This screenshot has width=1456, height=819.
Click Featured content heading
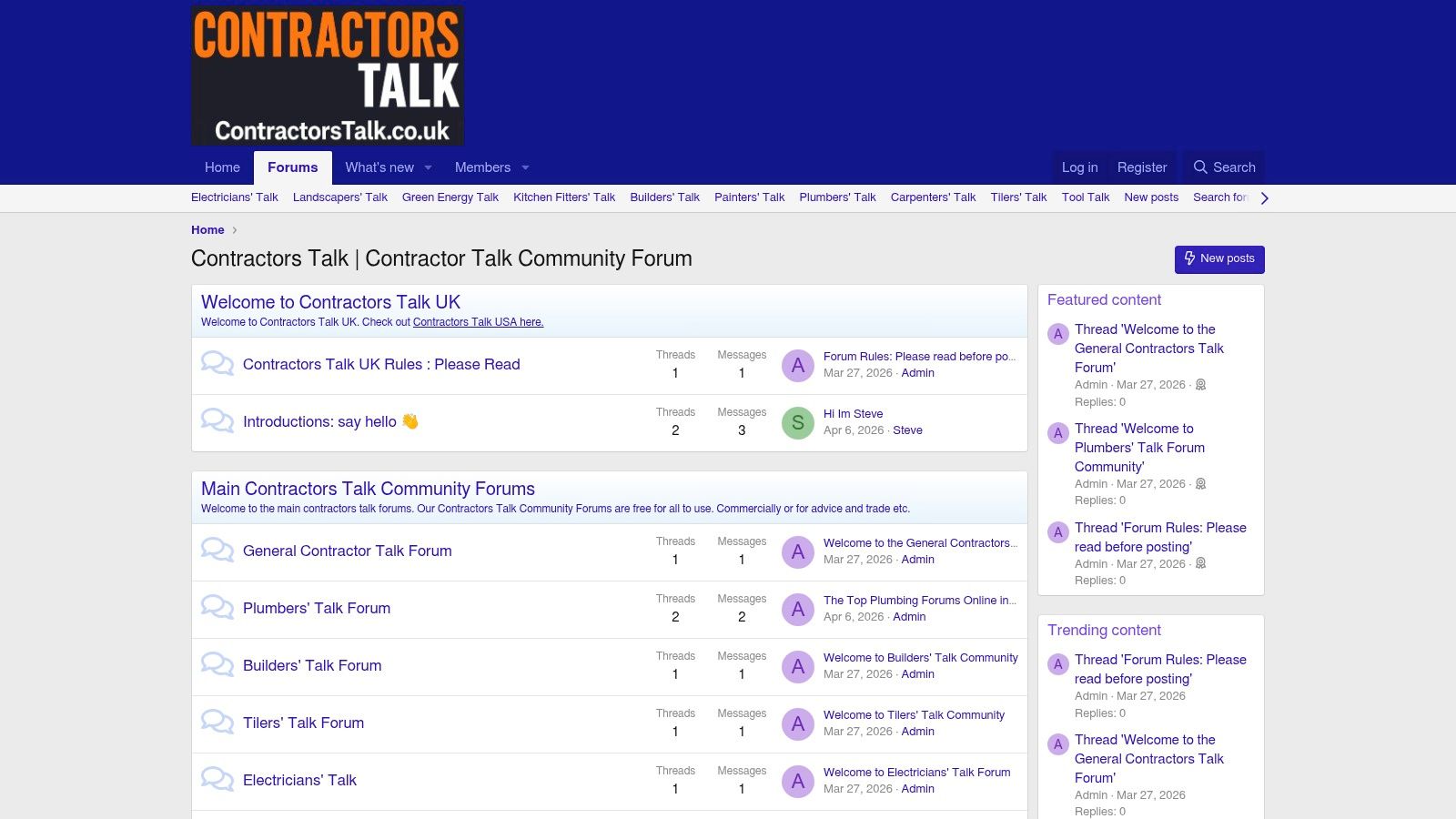point(1104,300)
